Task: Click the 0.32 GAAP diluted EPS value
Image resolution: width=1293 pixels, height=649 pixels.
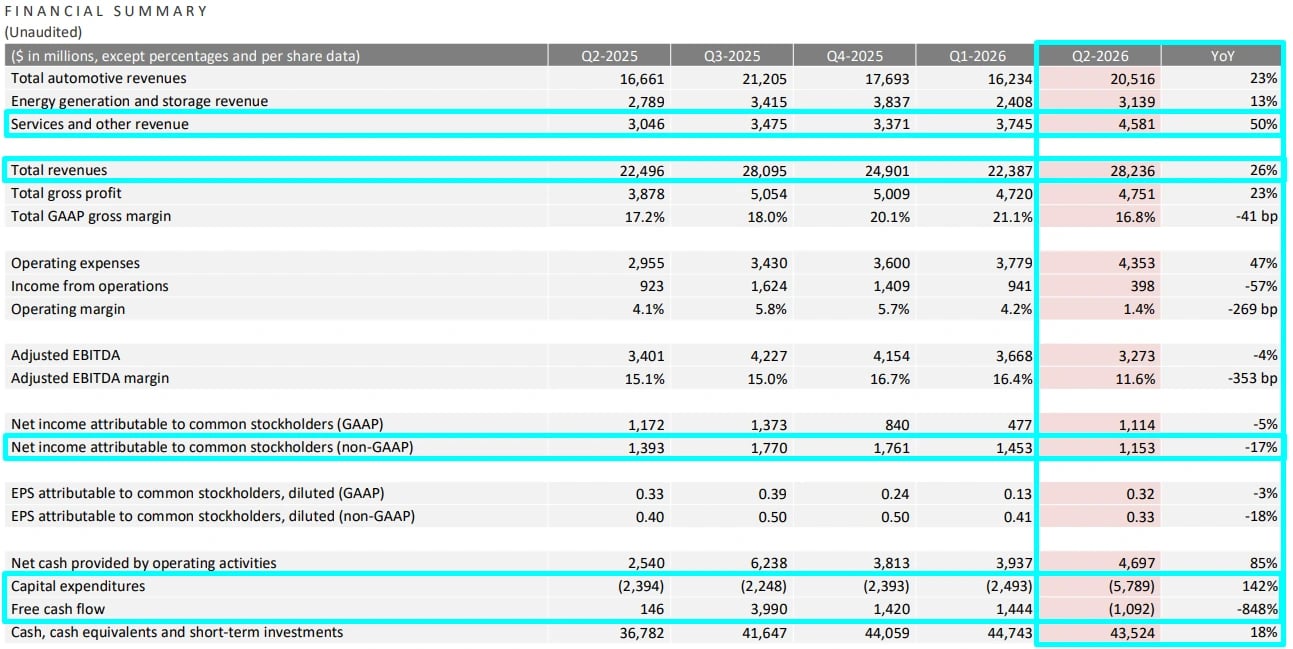Action: pos(1141,493)
